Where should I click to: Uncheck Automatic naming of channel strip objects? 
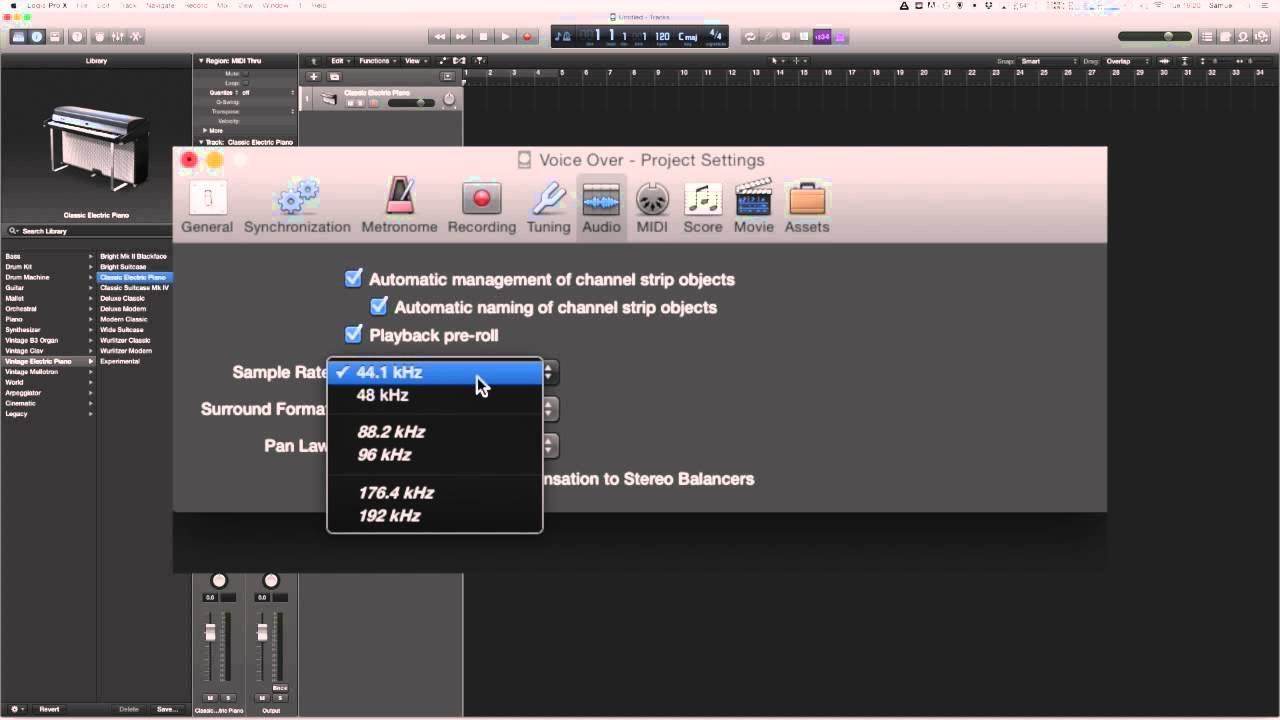378,306
